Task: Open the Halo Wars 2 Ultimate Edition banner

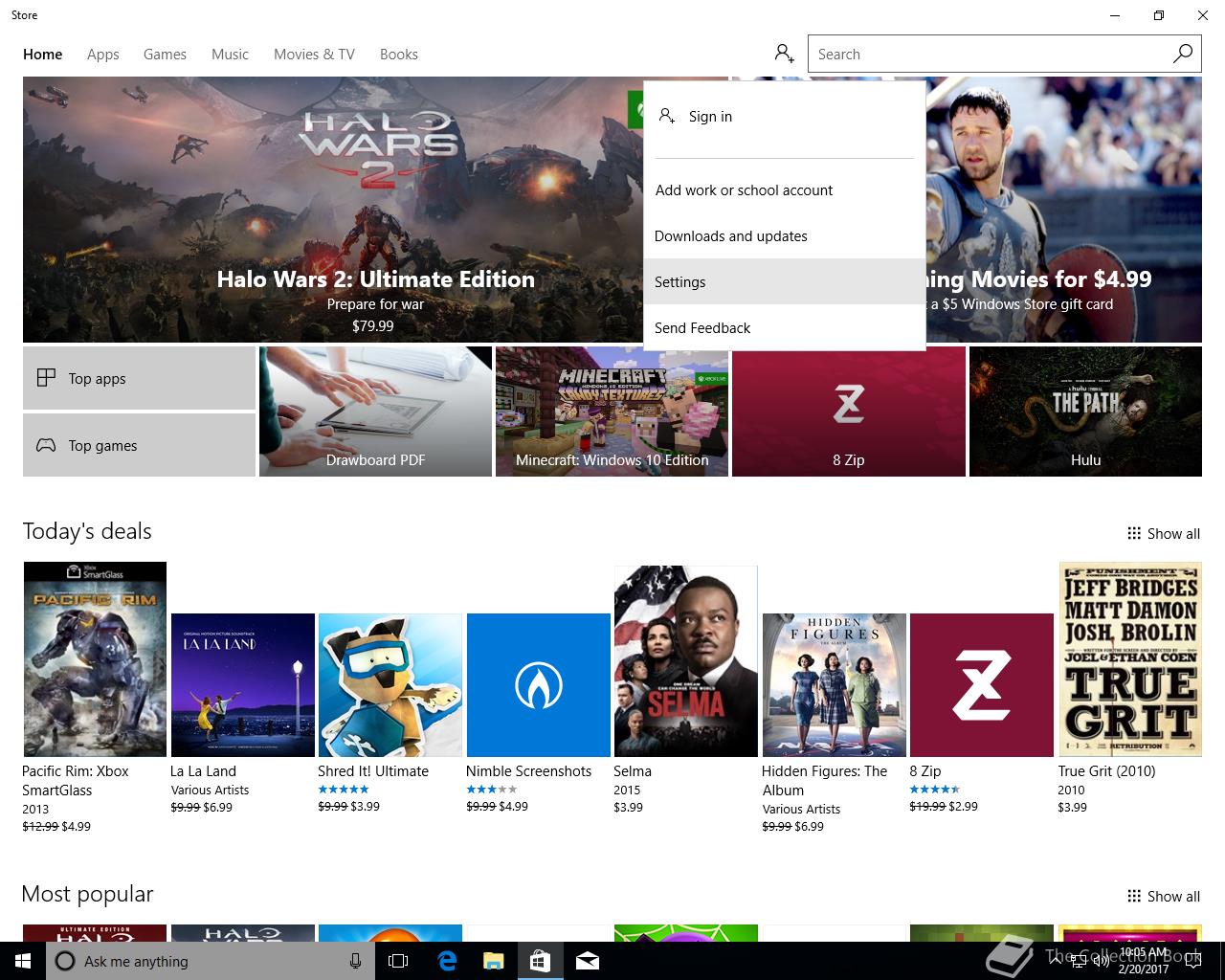Action: (x=333, y=210)
